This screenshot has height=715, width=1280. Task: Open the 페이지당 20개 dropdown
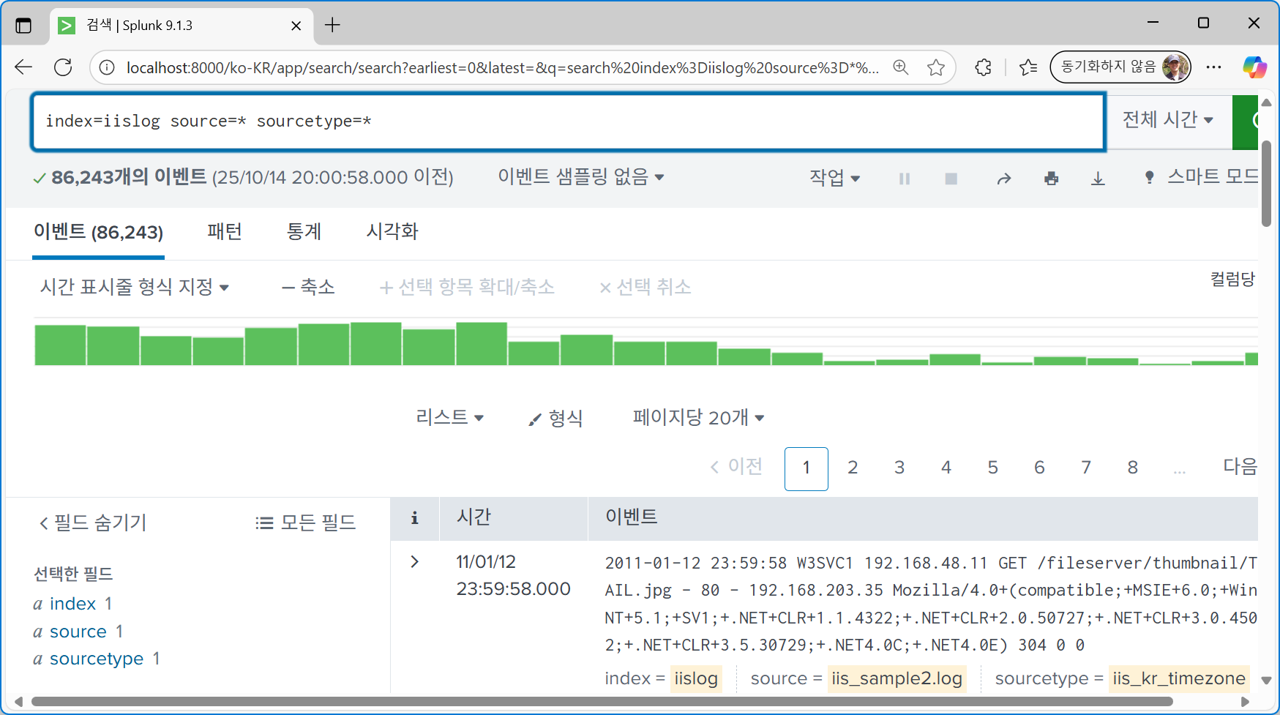[x=698, y=418]
